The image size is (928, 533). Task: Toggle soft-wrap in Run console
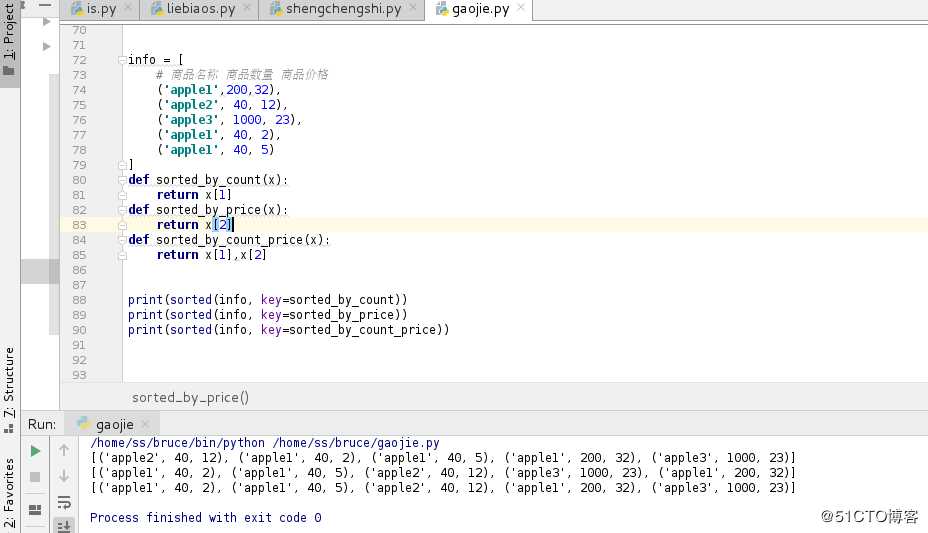tap(64, 502)
